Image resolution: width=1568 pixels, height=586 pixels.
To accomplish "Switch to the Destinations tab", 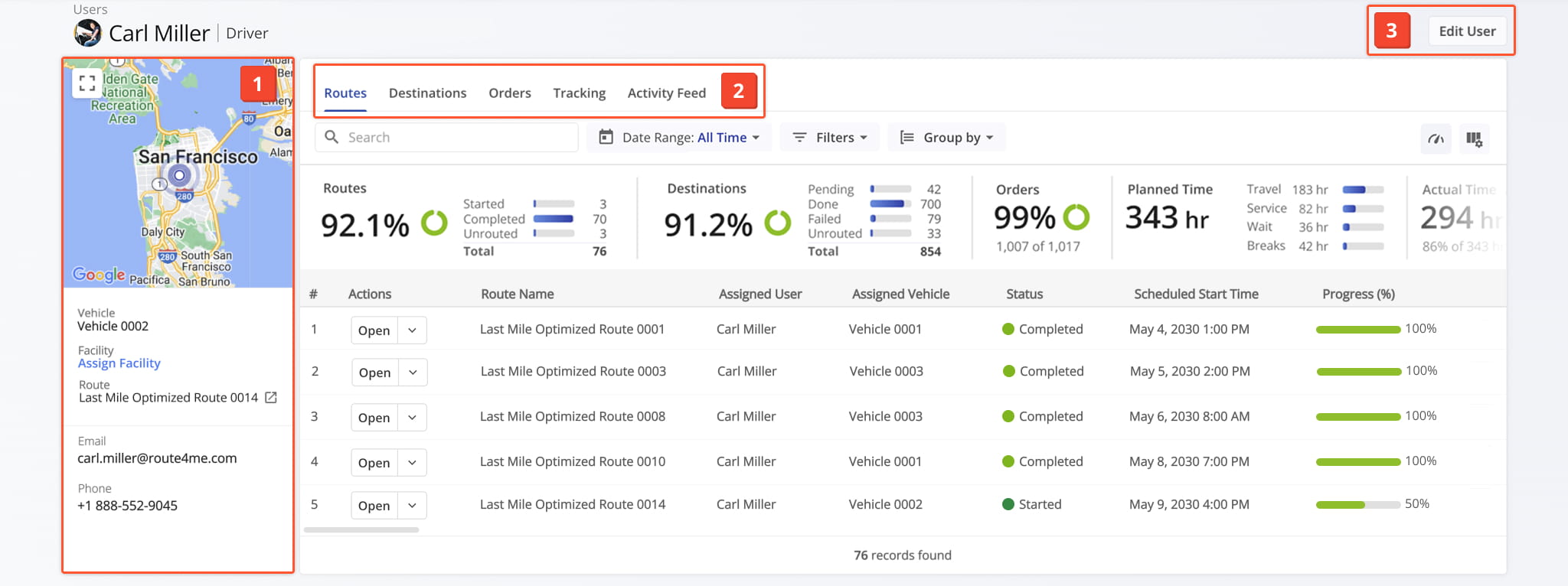I will coord(427,93).
